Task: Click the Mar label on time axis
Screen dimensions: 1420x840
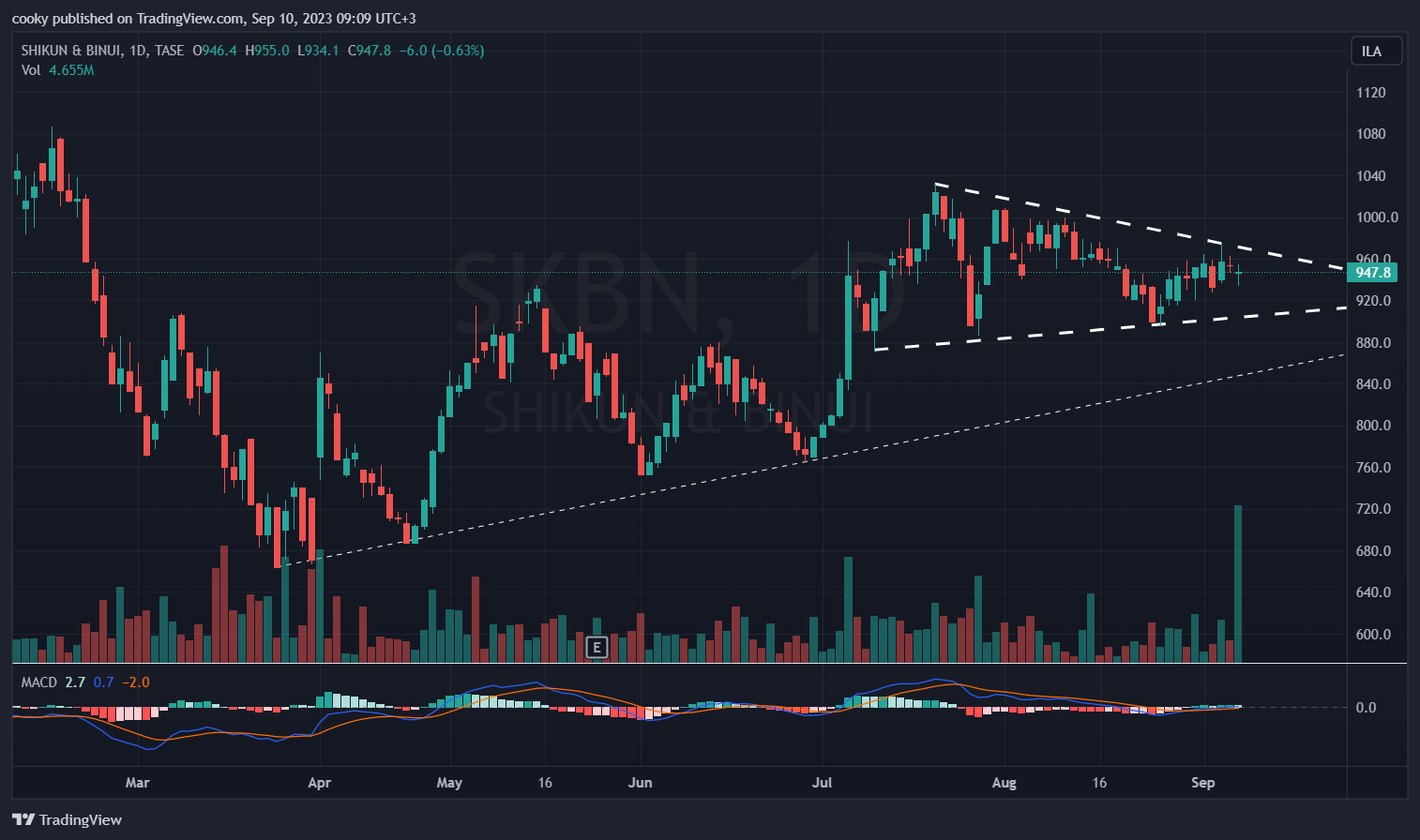Action: click(x=138, y=783)
